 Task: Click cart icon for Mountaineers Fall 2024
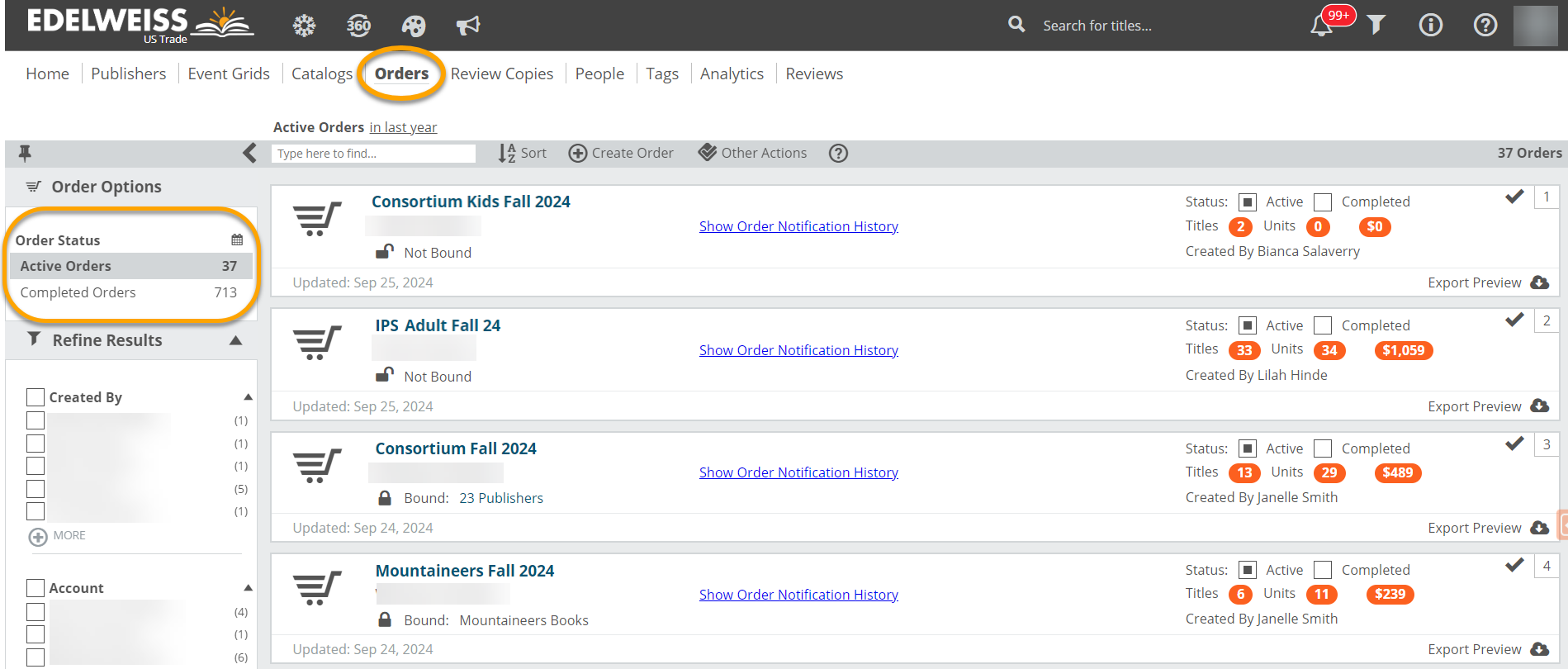click(x=316, y=588)
